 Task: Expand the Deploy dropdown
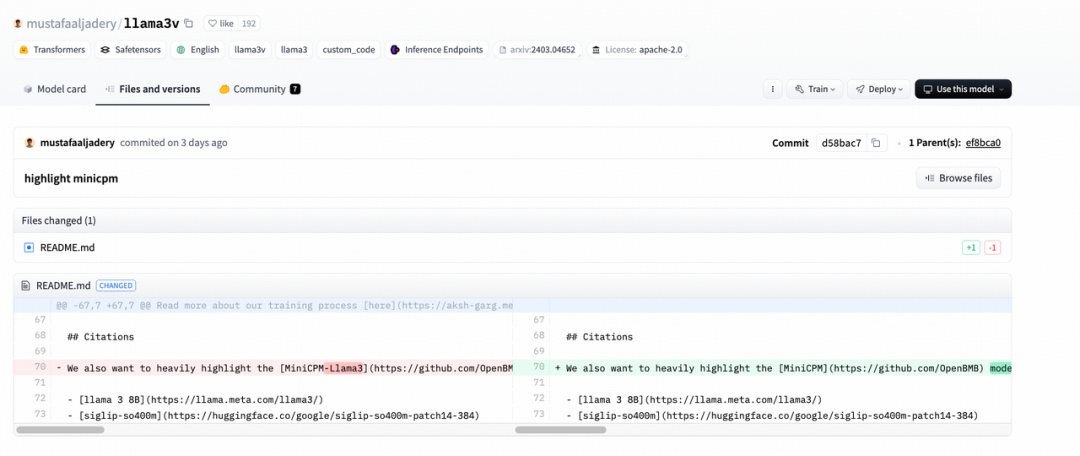[x=879, y=89]
